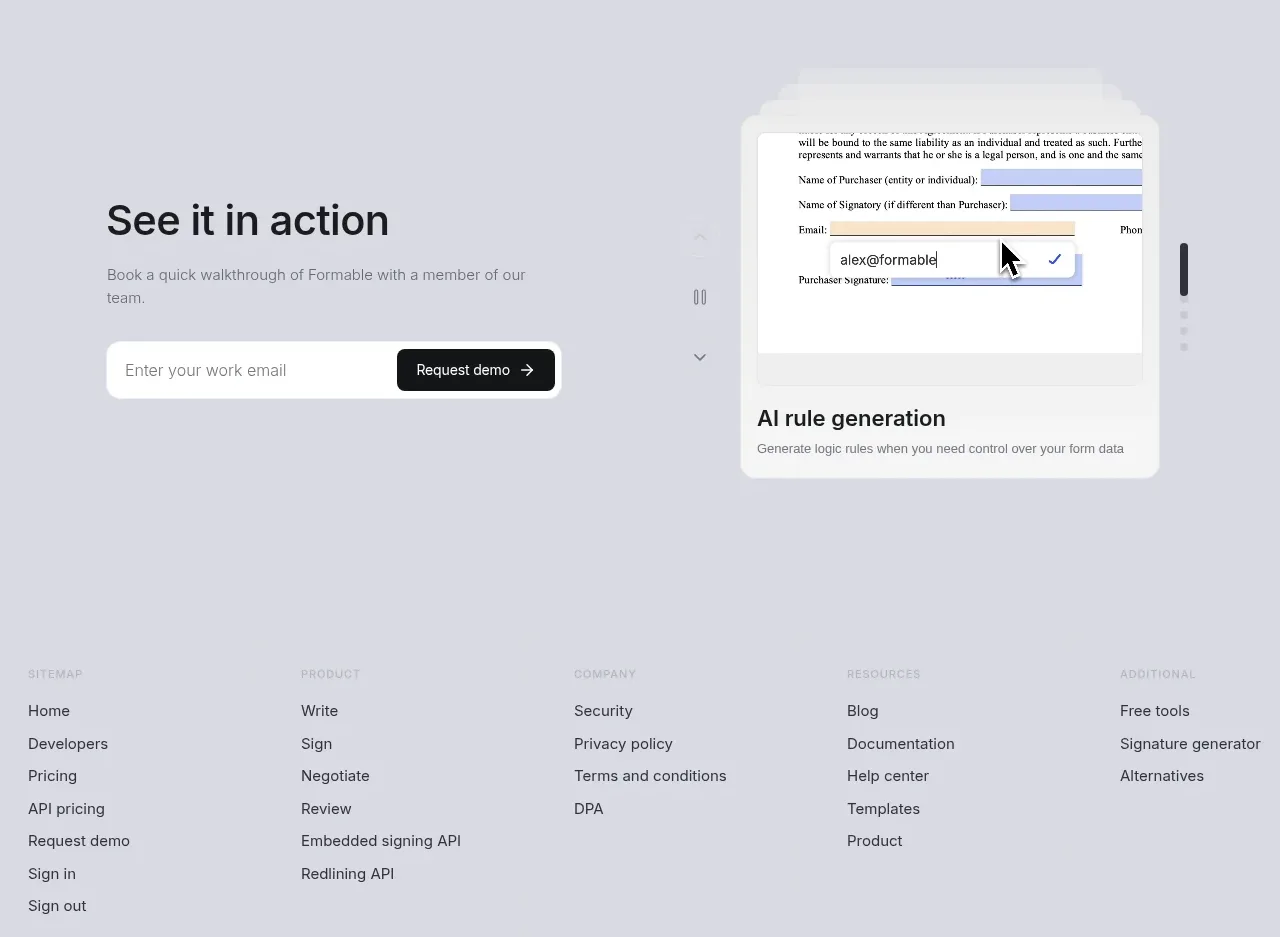
Task: Go to the Developers page
Action: pyautogui.click(x=68, y=744)
